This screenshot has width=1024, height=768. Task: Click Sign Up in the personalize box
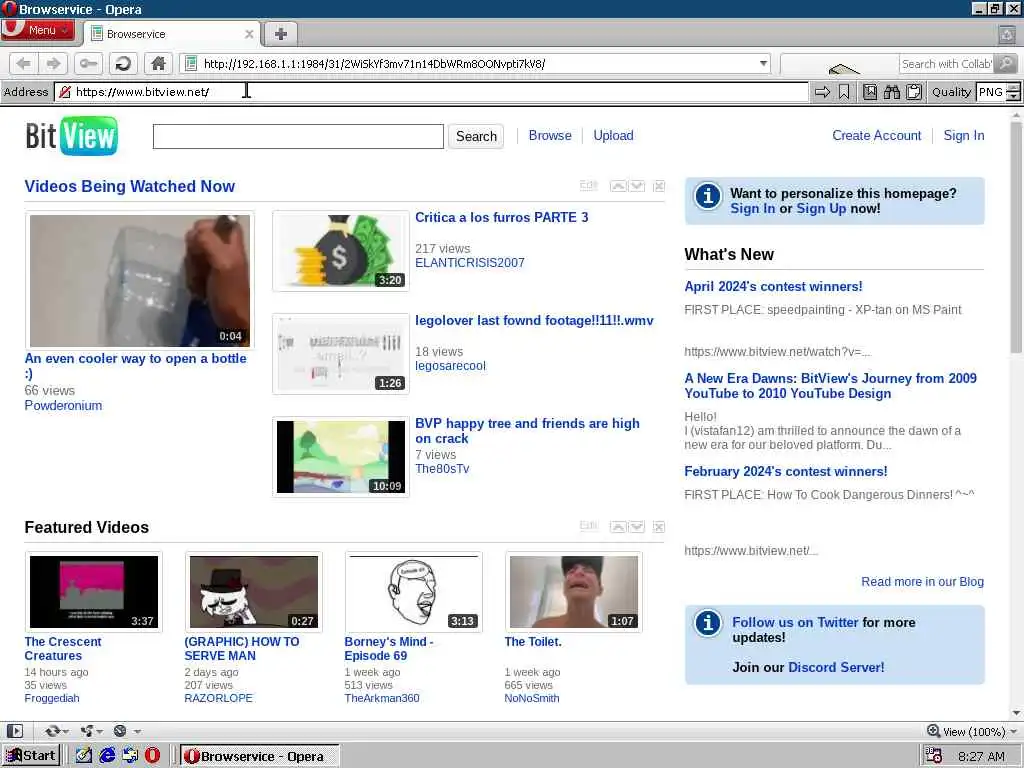(821, 208)
